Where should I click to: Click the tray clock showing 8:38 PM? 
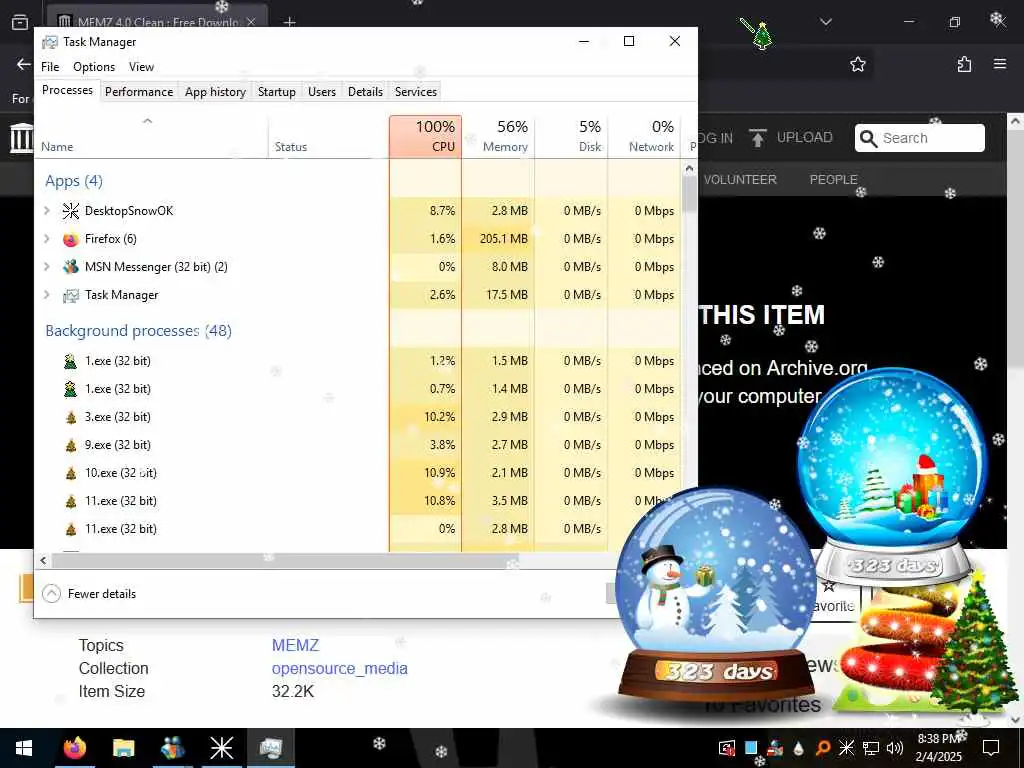(x=938, y=748)
